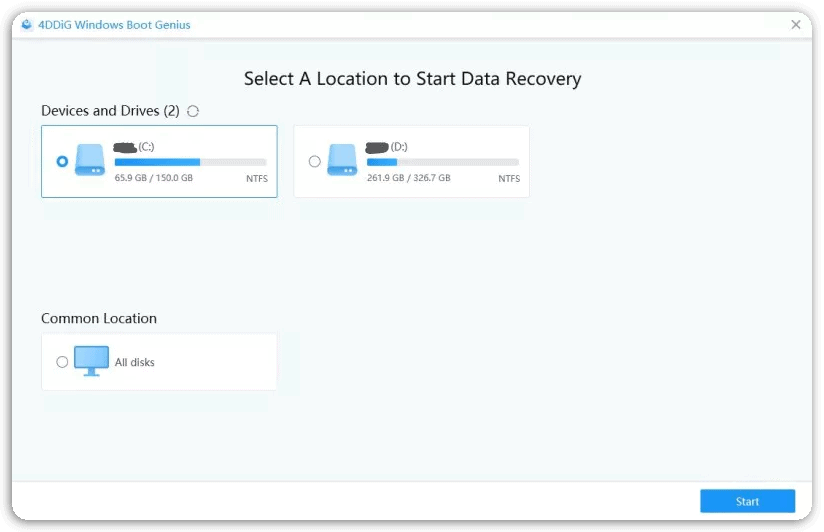
Task: Click the 65.9 GB / 150.0 GB label
Action: point(153,178)
